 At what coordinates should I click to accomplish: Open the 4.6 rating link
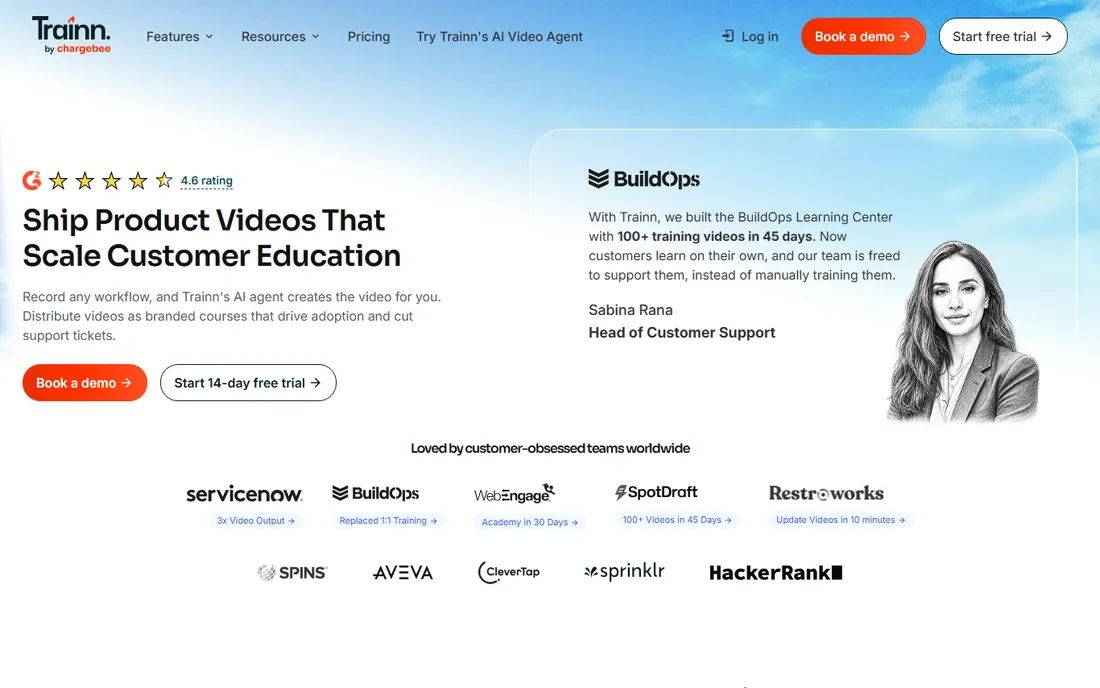click(206, 181)
